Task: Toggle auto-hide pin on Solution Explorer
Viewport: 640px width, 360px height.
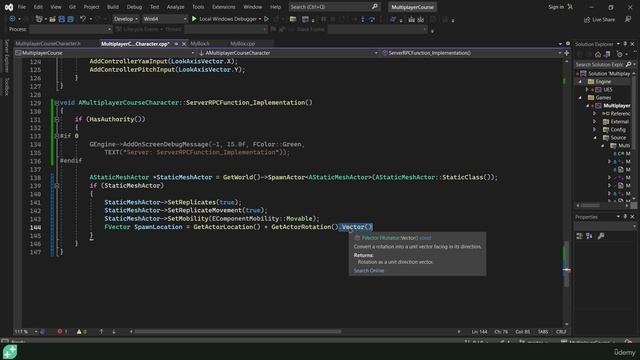Action: pyautogui.click(x=625, y=44)
